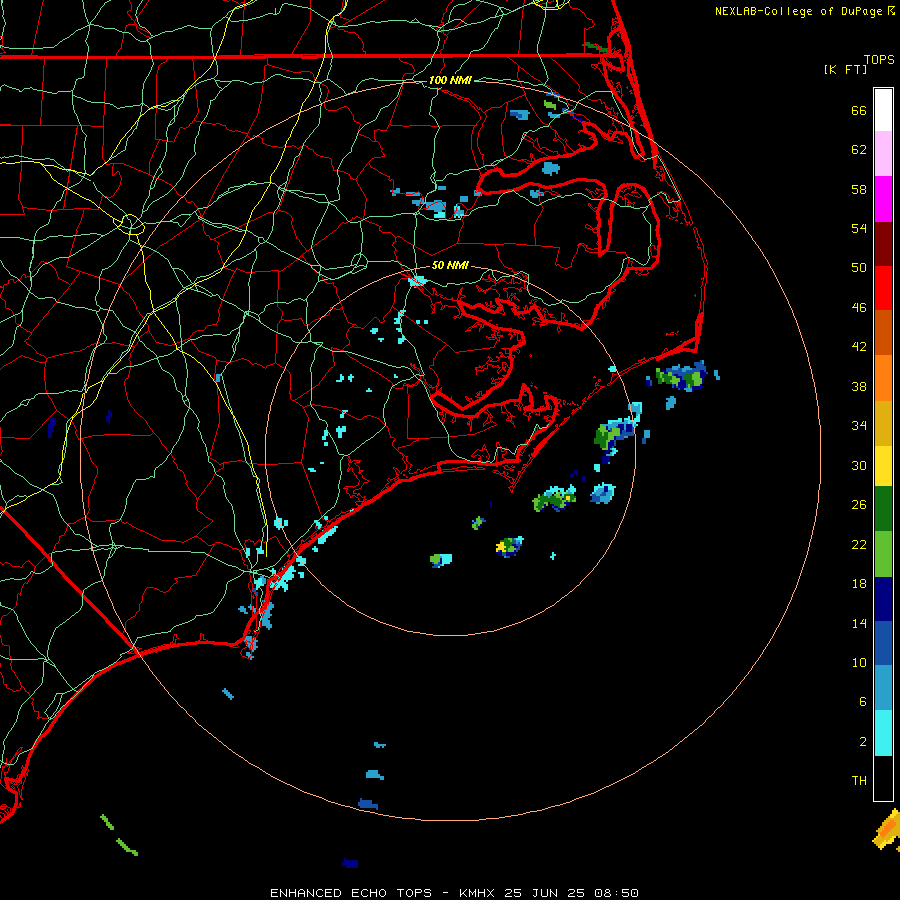900x900 pixels.
Task: Click the KMHX station identifier in caption
Action: coord(479,893)
